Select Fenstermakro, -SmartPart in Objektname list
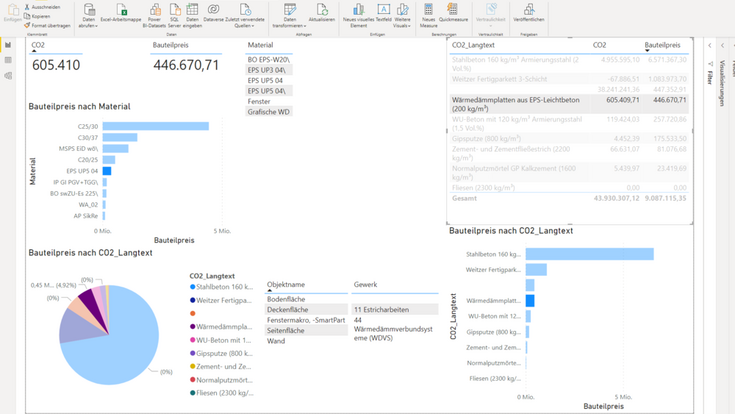Image resolution: width=735 pixels, height=414 pixels. point(307,320)
